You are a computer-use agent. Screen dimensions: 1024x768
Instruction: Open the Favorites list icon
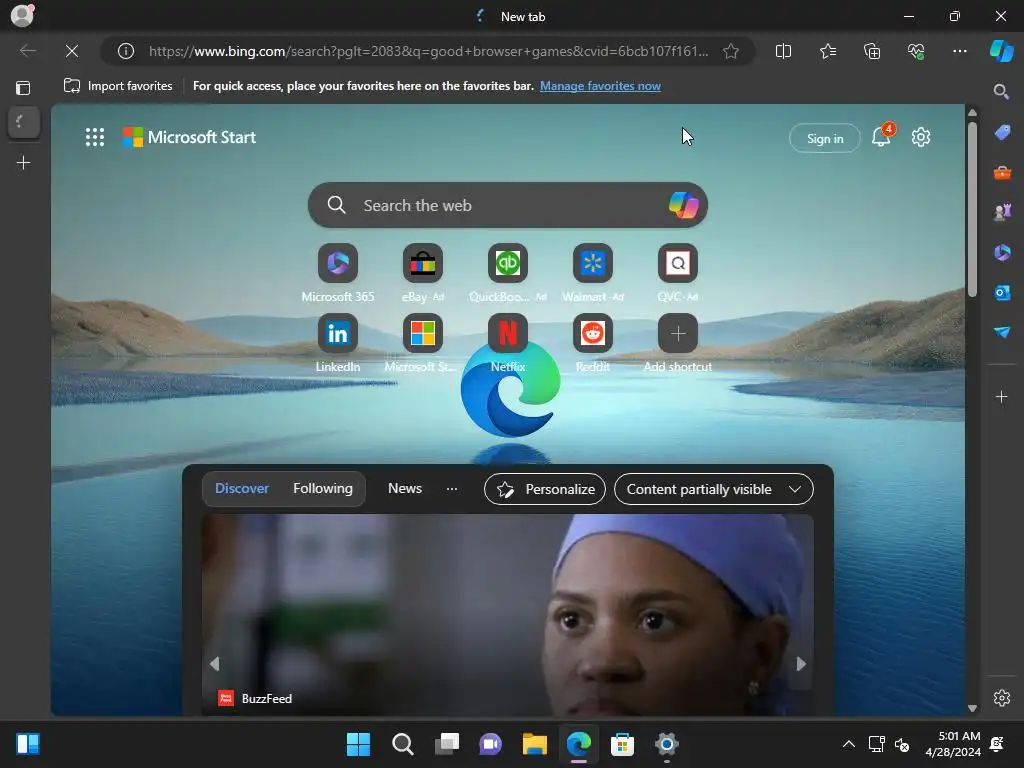click(x=827, y=51)
